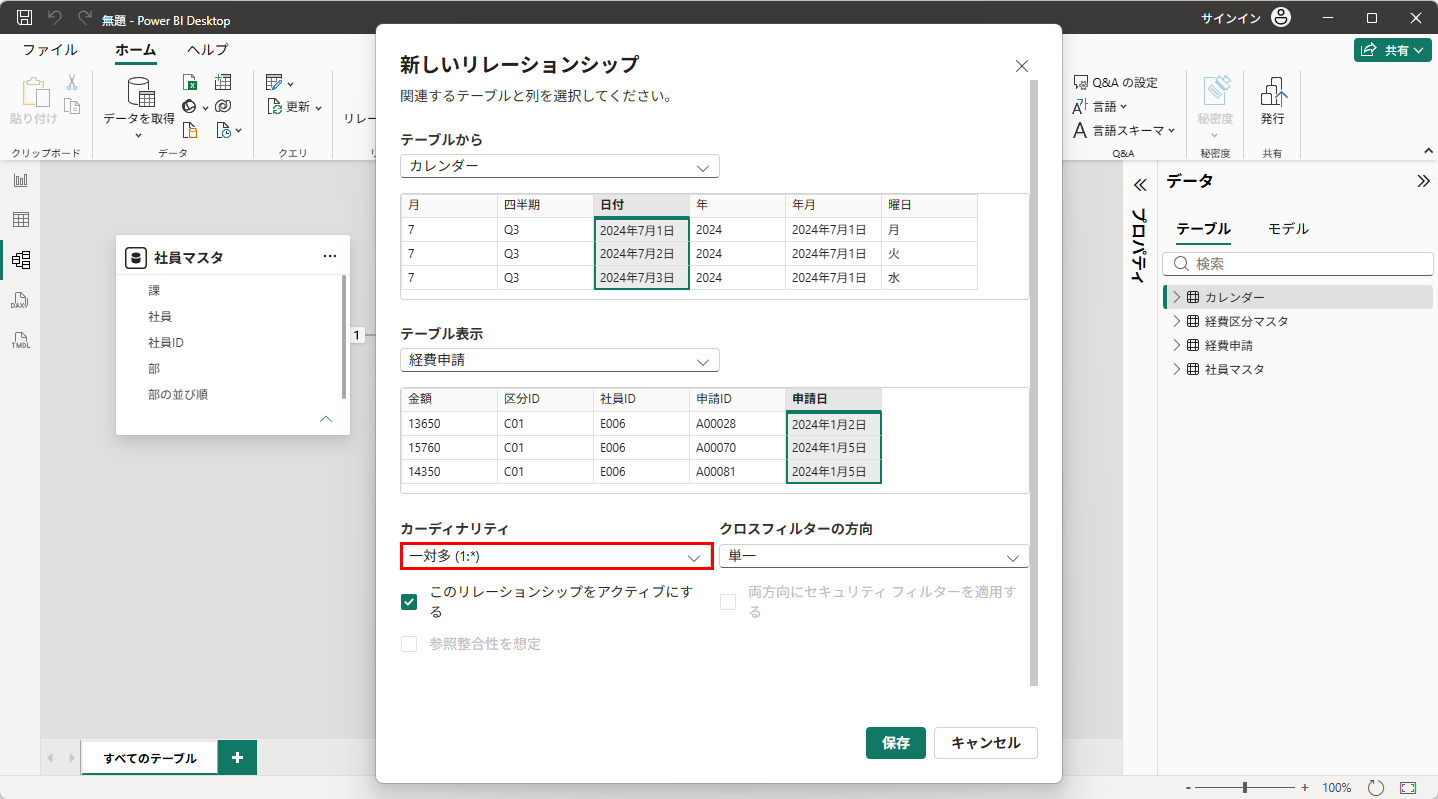Collapse the ribbon with the up caret

point(1428,151)
